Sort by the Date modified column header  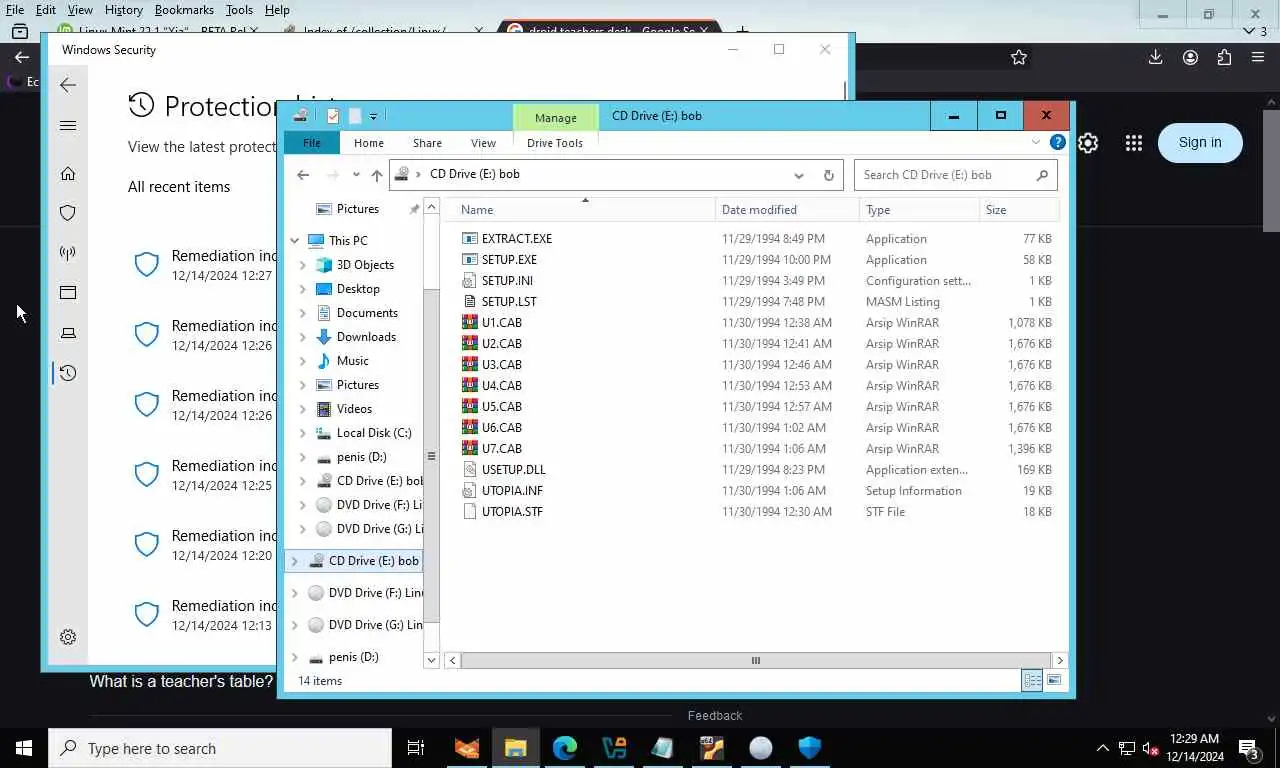tap(788, 210)
